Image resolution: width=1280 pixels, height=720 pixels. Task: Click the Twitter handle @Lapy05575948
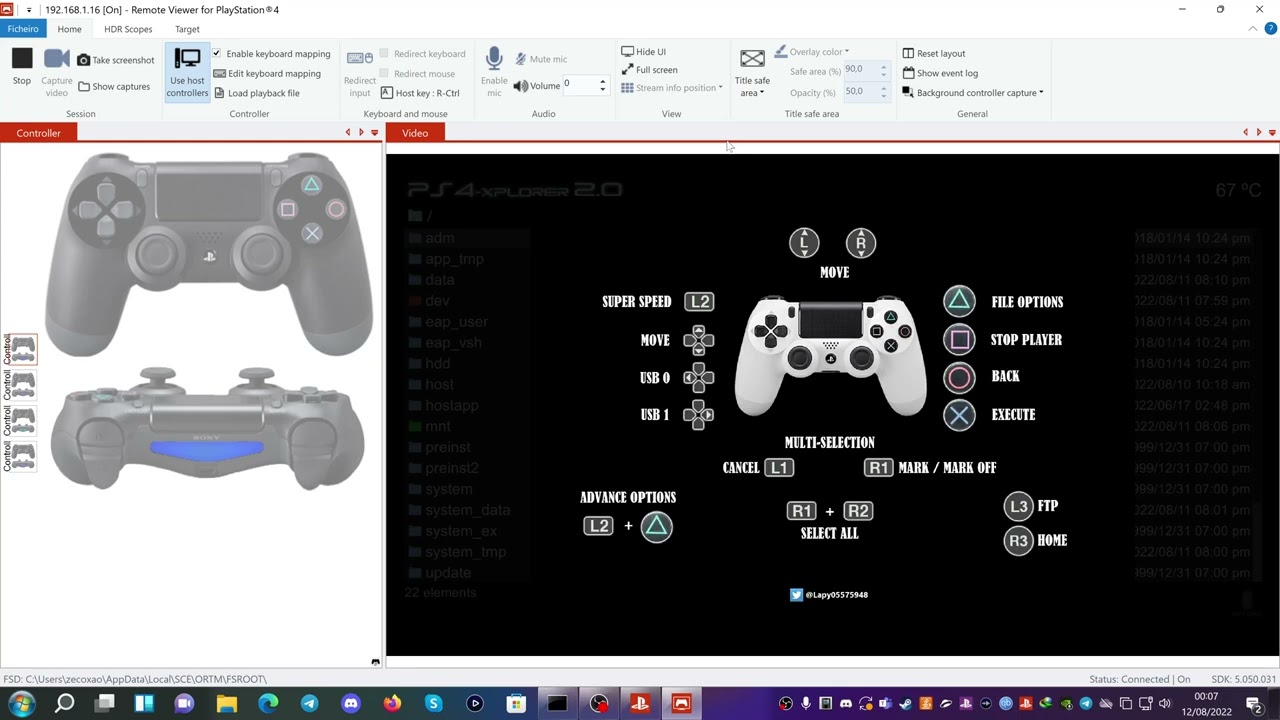[836, 595]
